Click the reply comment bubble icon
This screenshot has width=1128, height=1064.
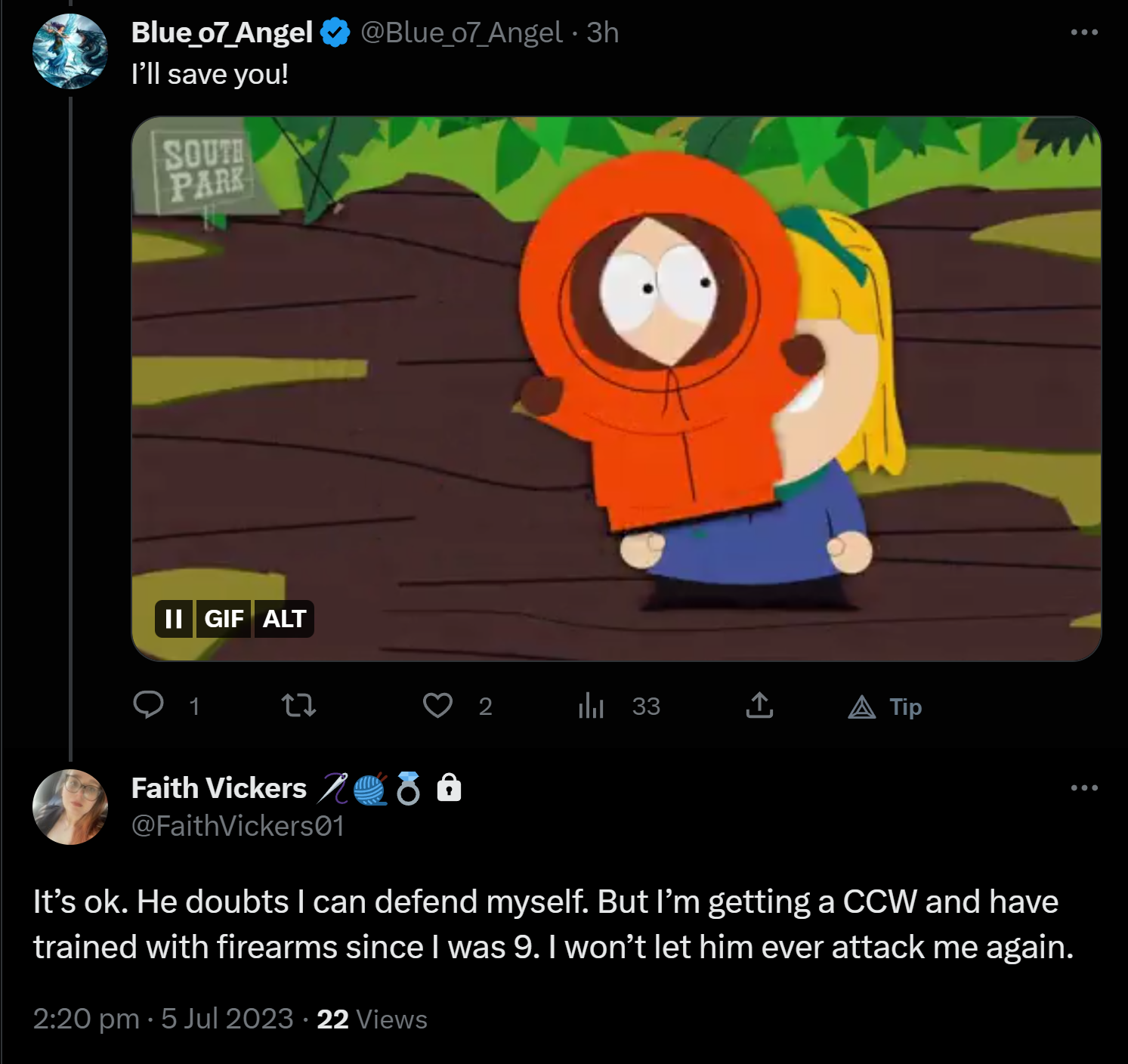click(x=148, y=705)
